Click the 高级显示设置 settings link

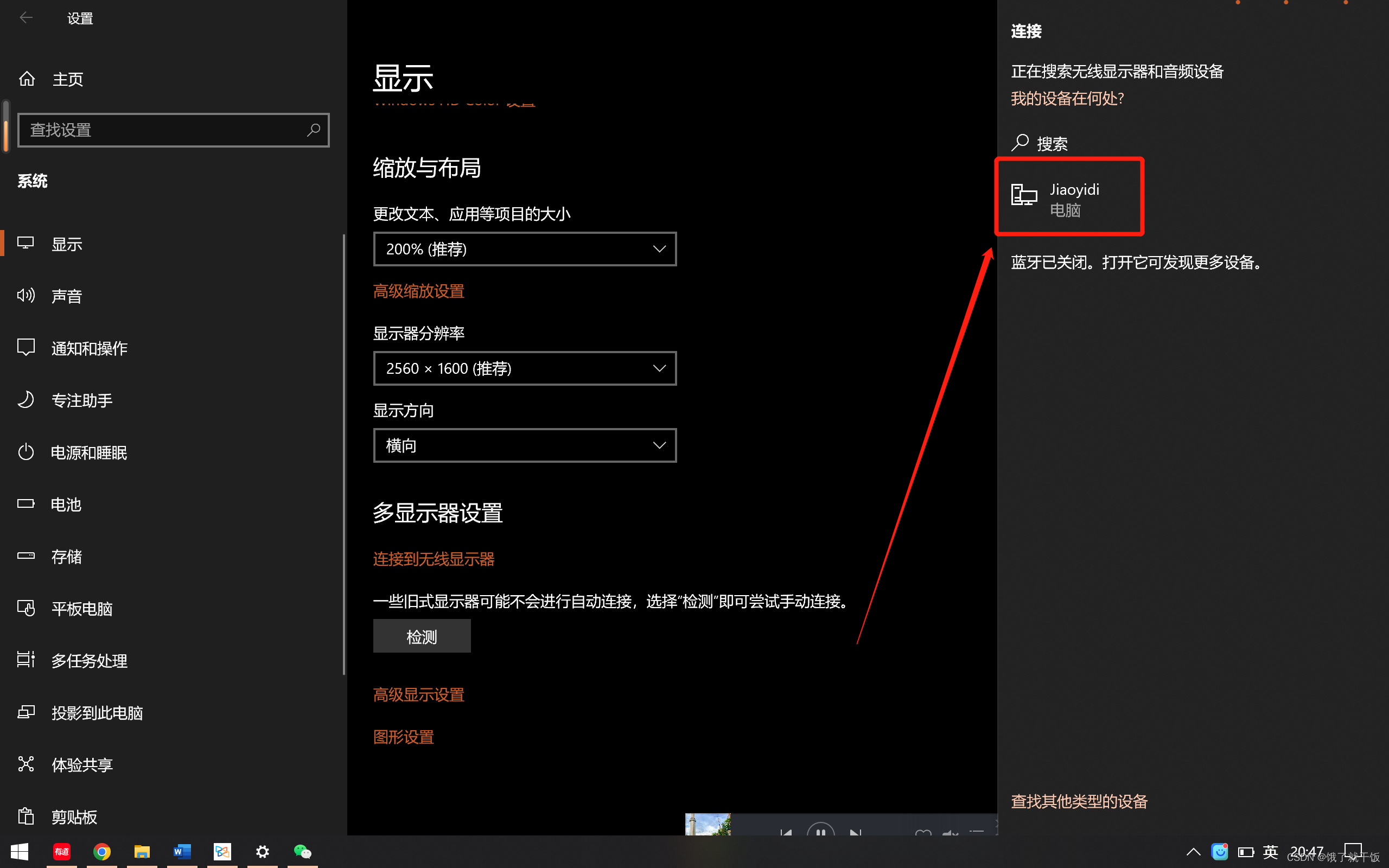[419, 694]
